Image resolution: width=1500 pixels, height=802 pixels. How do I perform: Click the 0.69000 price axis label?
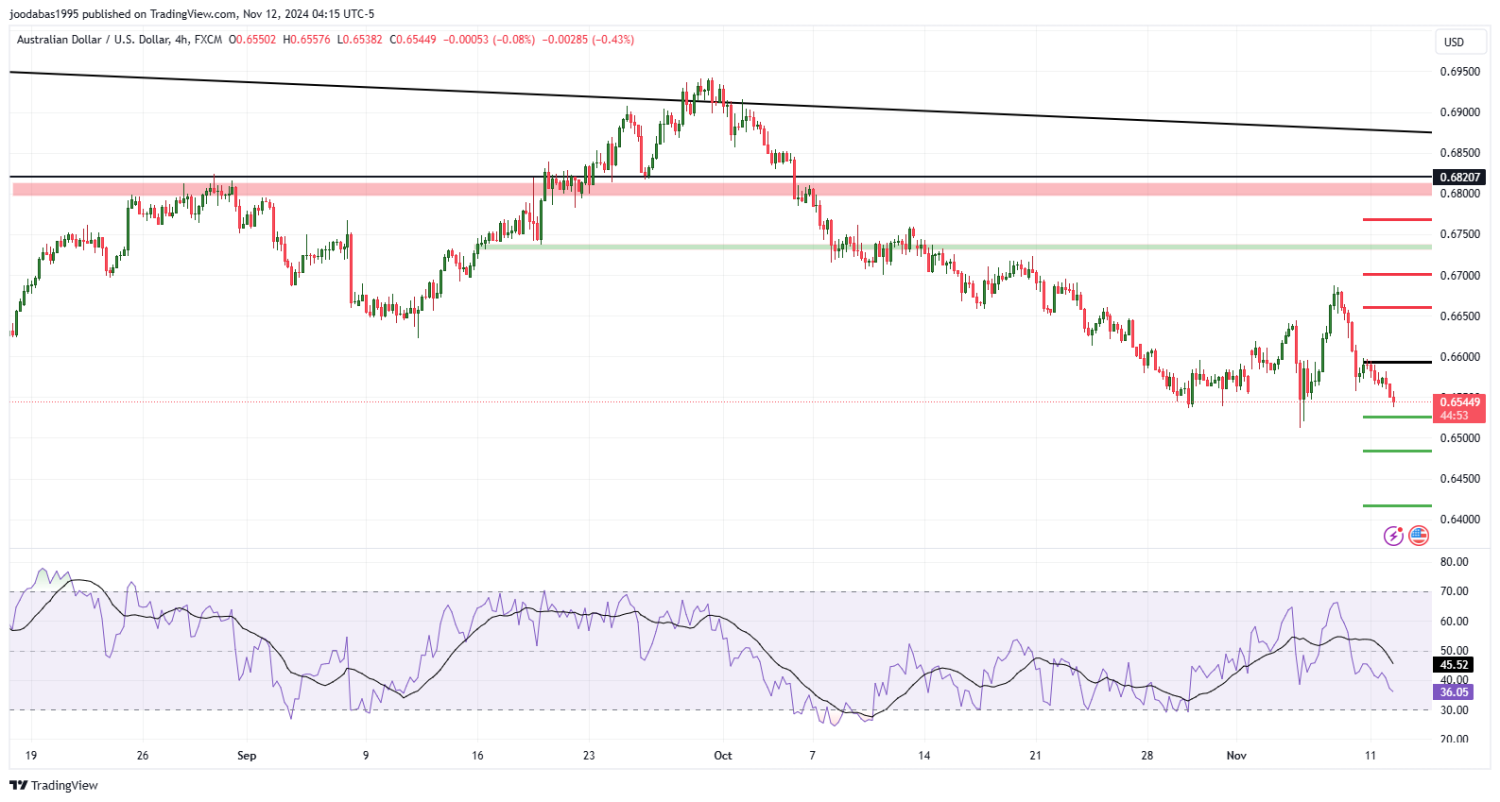(1460, 112)
